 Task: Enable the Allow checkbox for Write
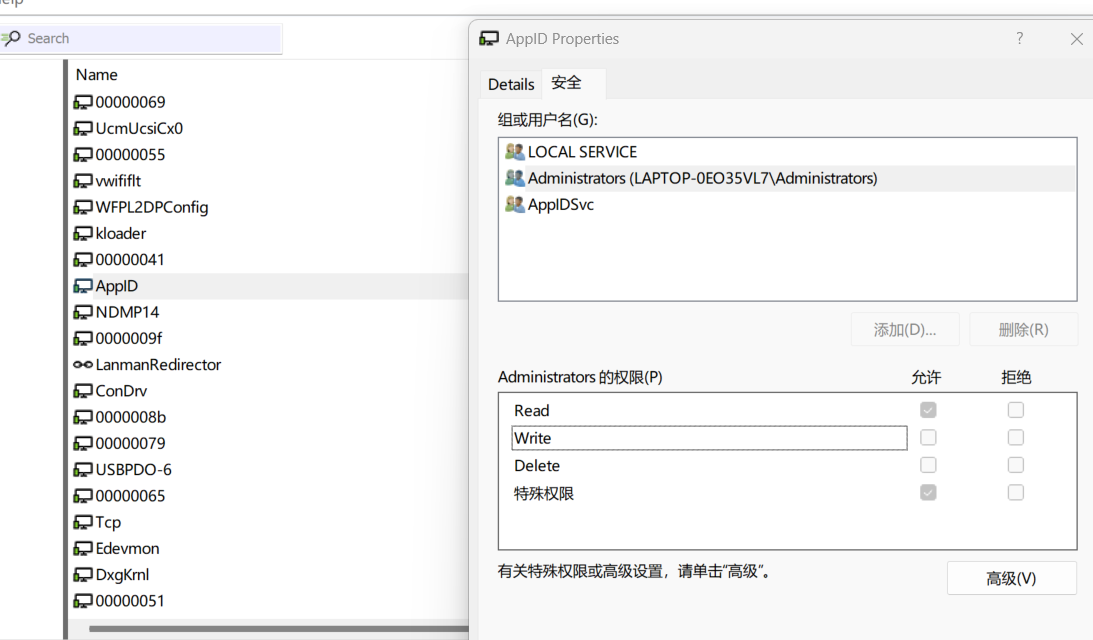tap(928, 438)
